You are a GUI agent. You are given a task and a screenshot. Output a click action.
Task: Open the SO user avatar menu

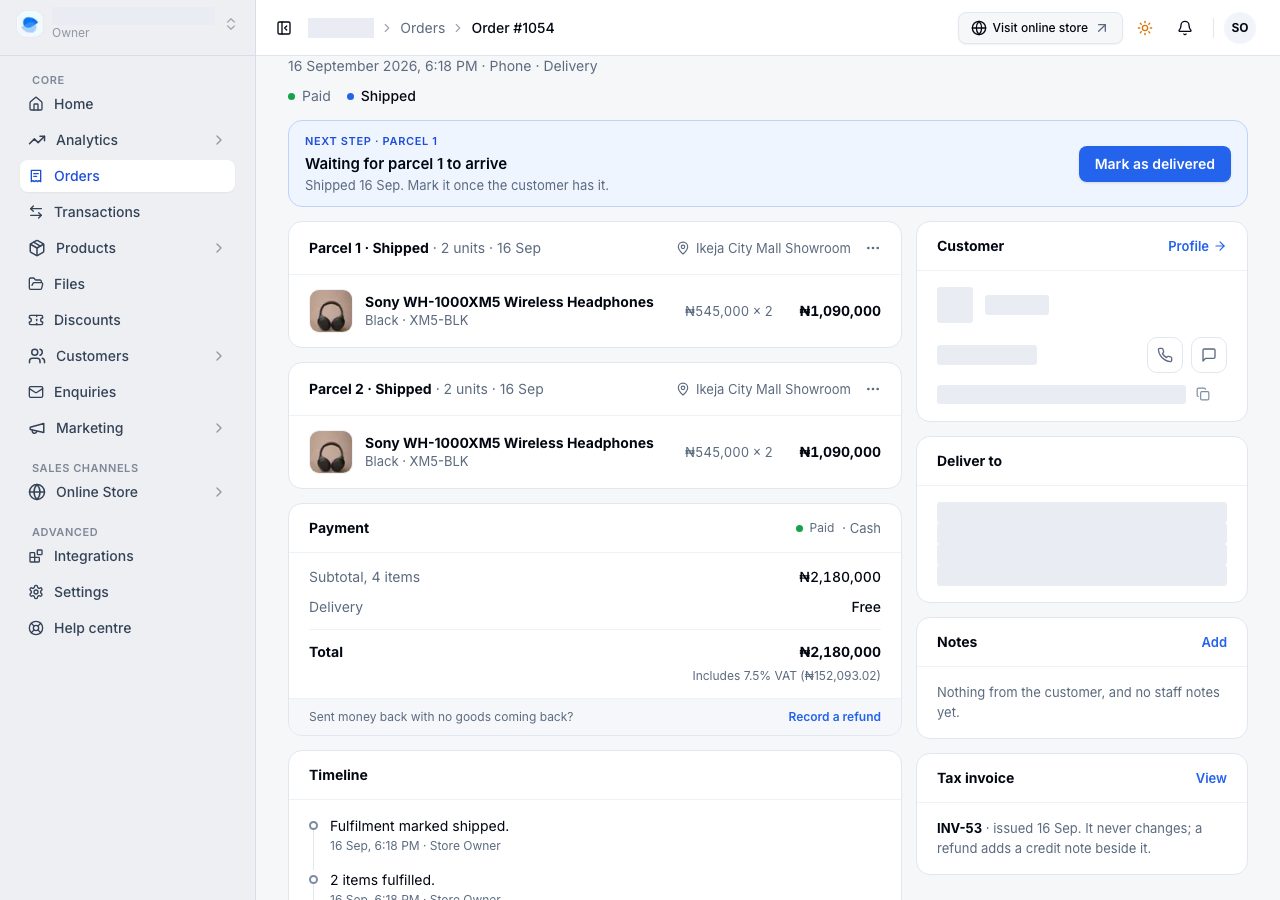[1240, 28]
